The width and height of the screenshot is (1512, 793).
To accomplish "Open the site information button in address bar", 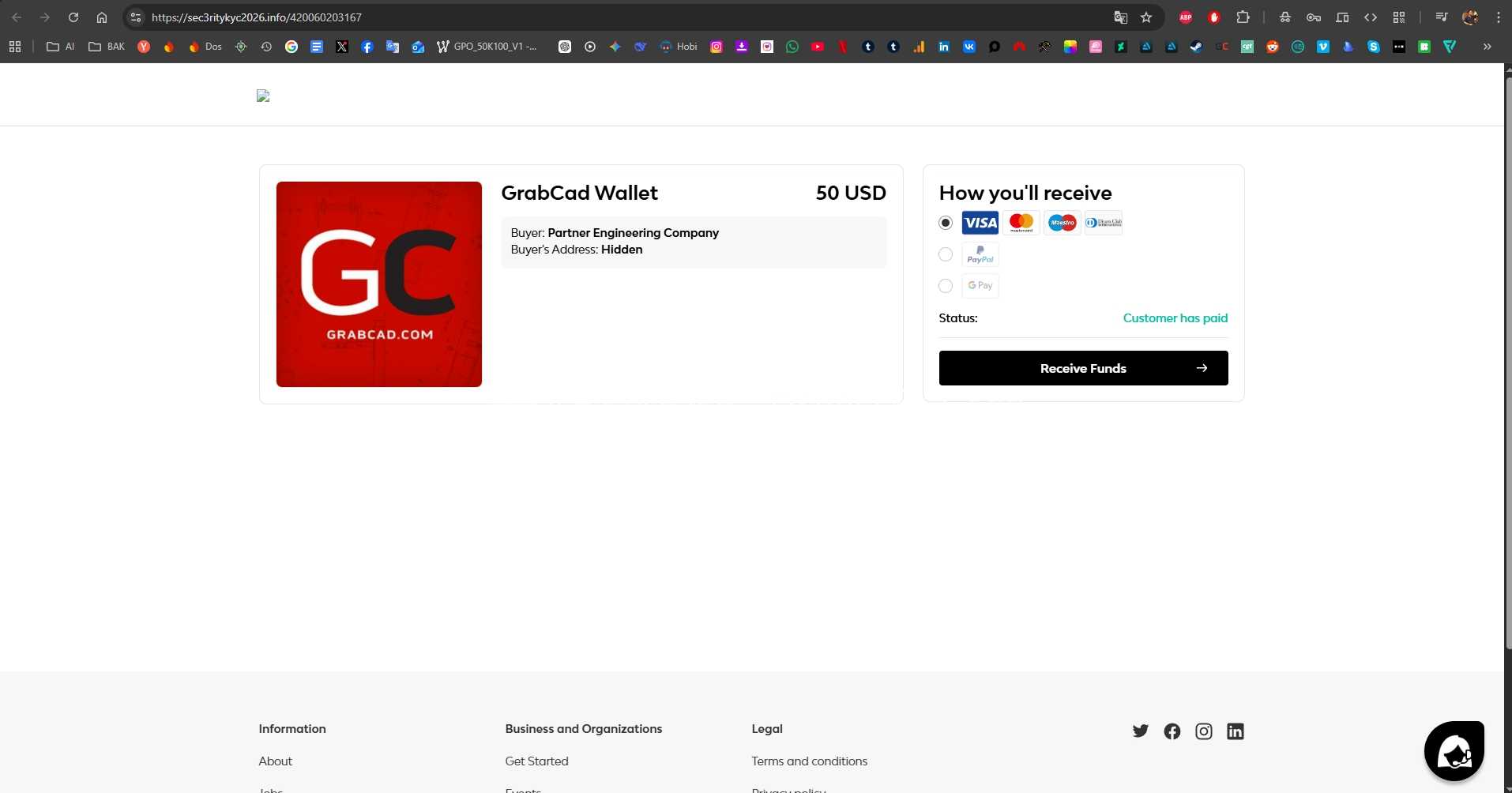I will click(136, 17).
